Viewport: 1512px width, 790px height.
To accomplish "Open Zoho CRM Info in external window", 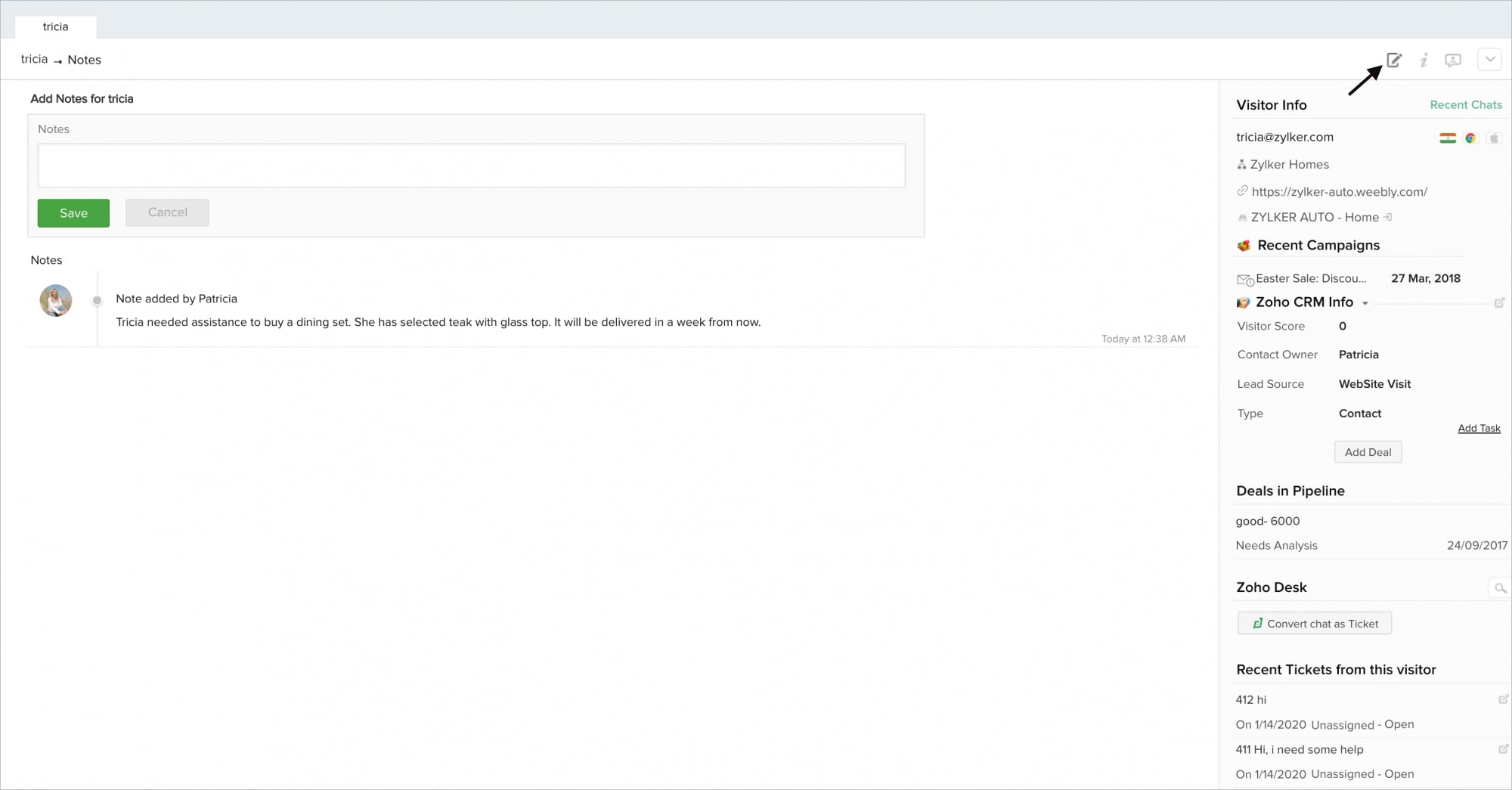I will tap(1499, 302).
